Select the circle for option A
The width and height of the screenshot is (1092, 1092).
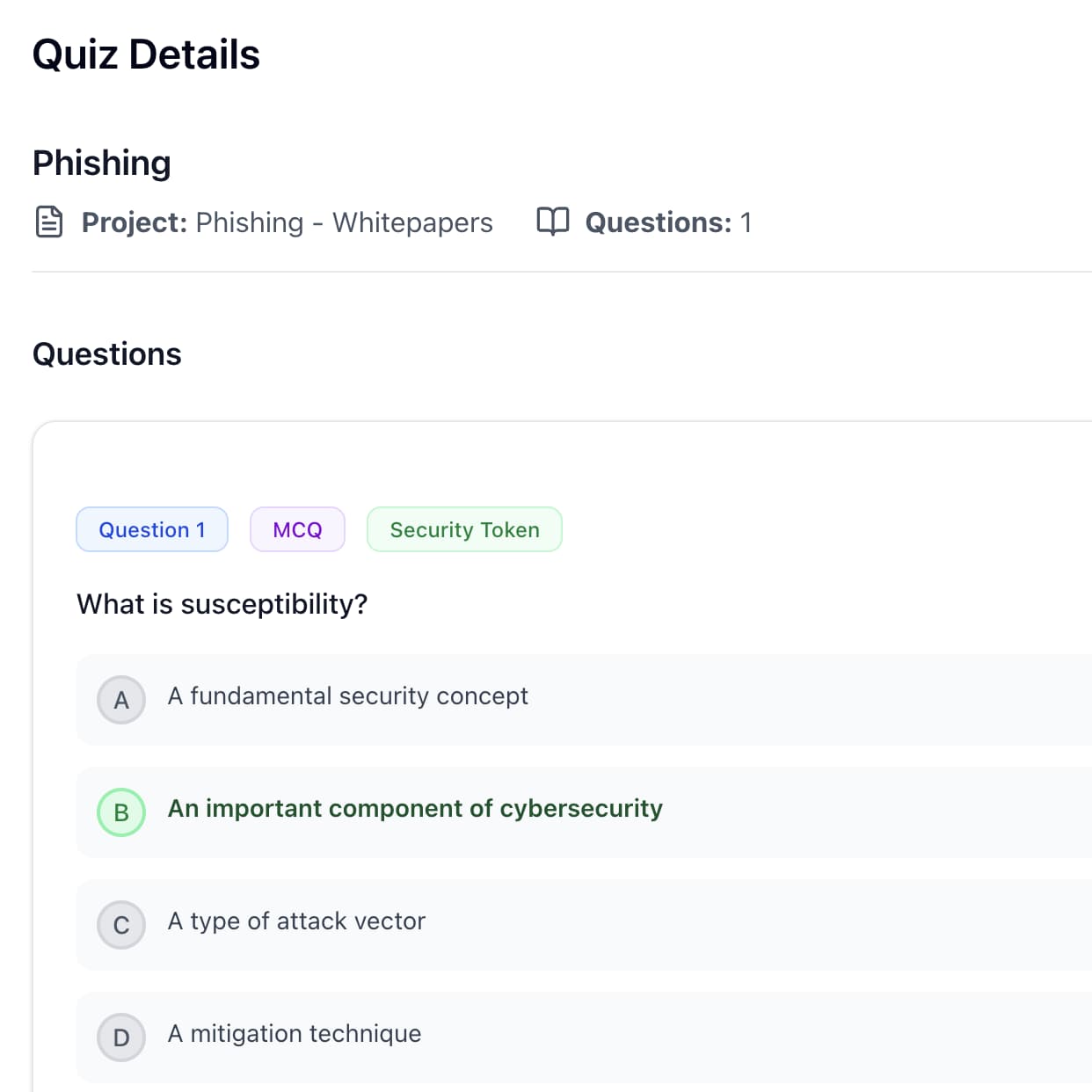(x=121, y=700)
